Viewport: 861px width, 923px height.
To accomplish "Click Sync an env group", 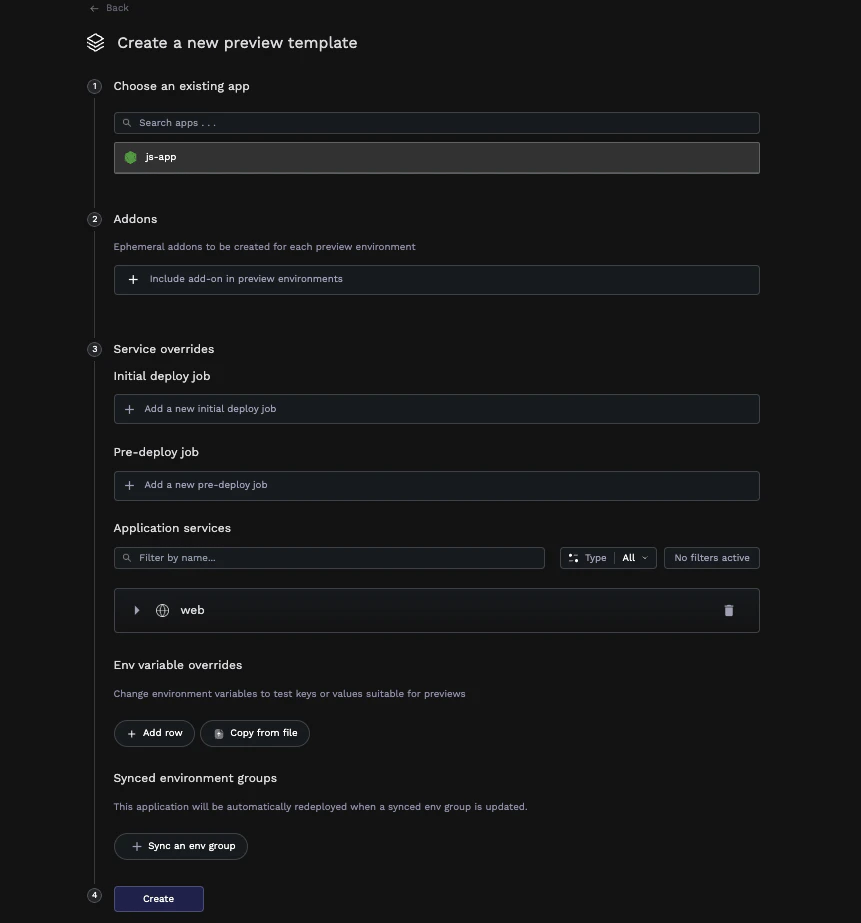I will 180,846.
